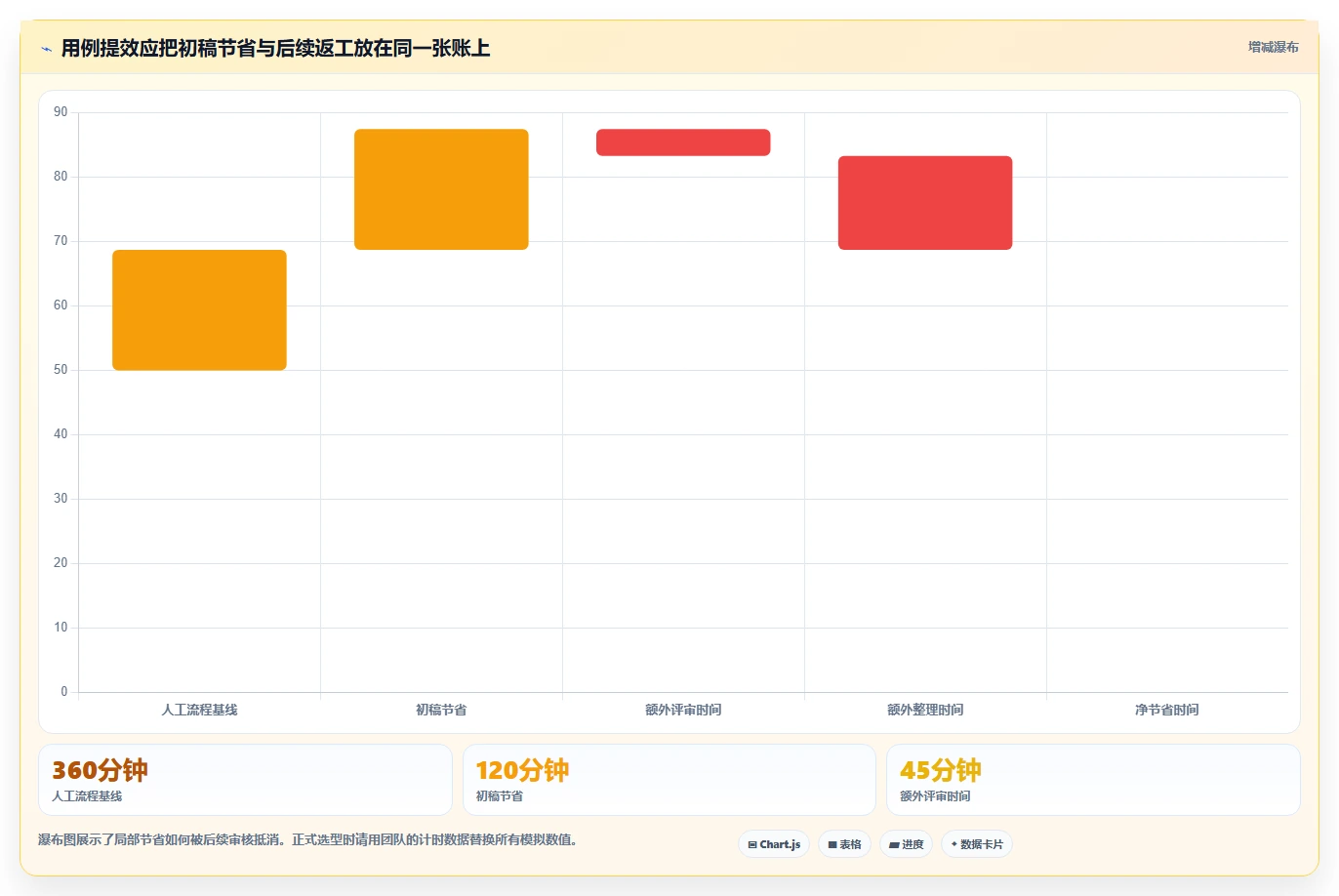Click the 120分钟 value
The width and height of the screenshot is (1339, 896).
[x=522, y=771]
